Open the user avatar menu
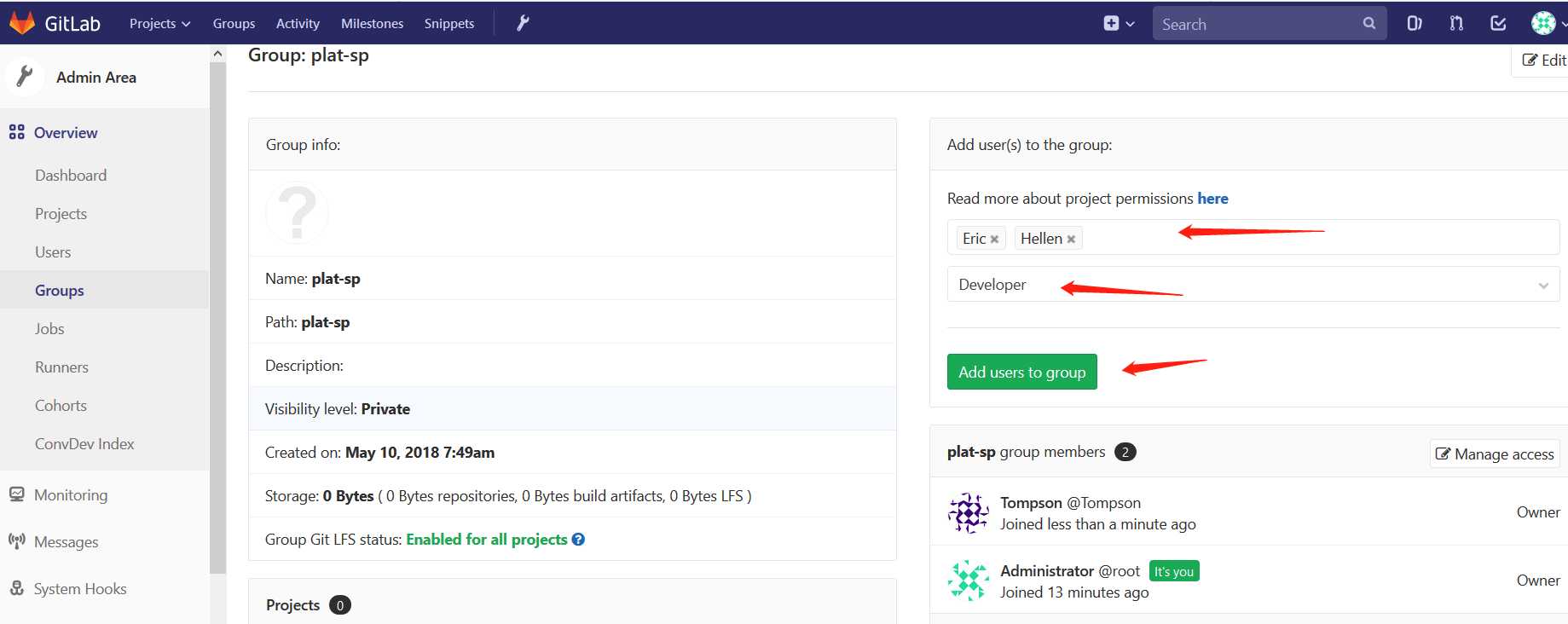The height and width of the screenshot is (624, 1568). 1548,24
